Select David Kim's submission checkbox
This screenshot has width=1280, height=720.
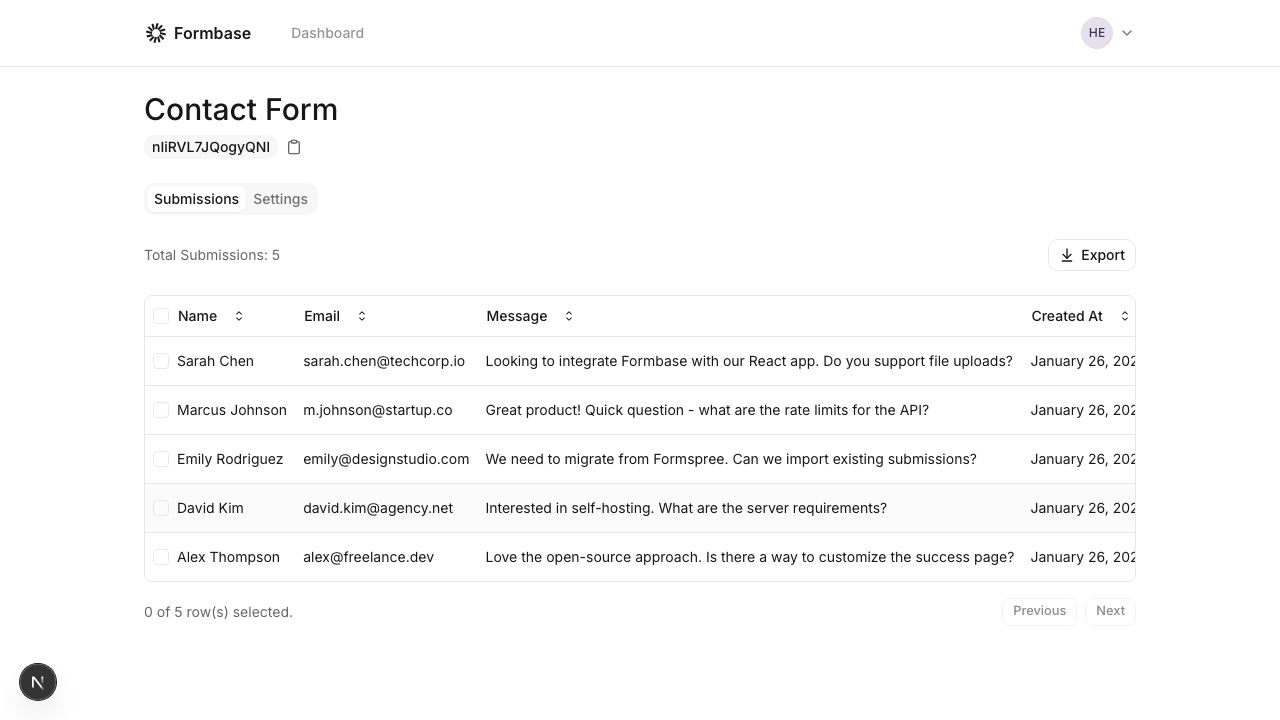click(161, 508)
